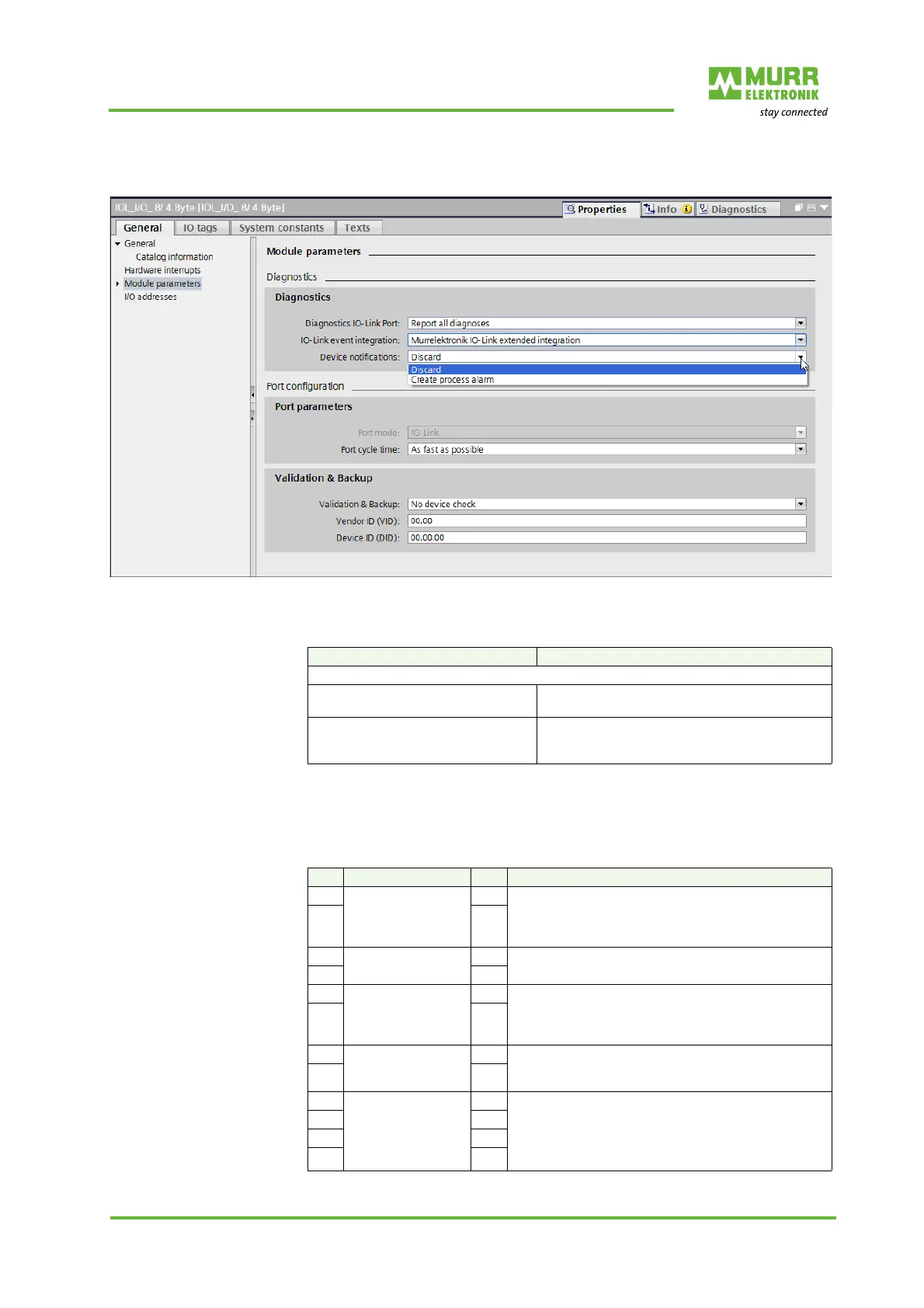Close the Device notifications dropdown arrow
The image size is (924, 1308).
(x=801, y=357)
